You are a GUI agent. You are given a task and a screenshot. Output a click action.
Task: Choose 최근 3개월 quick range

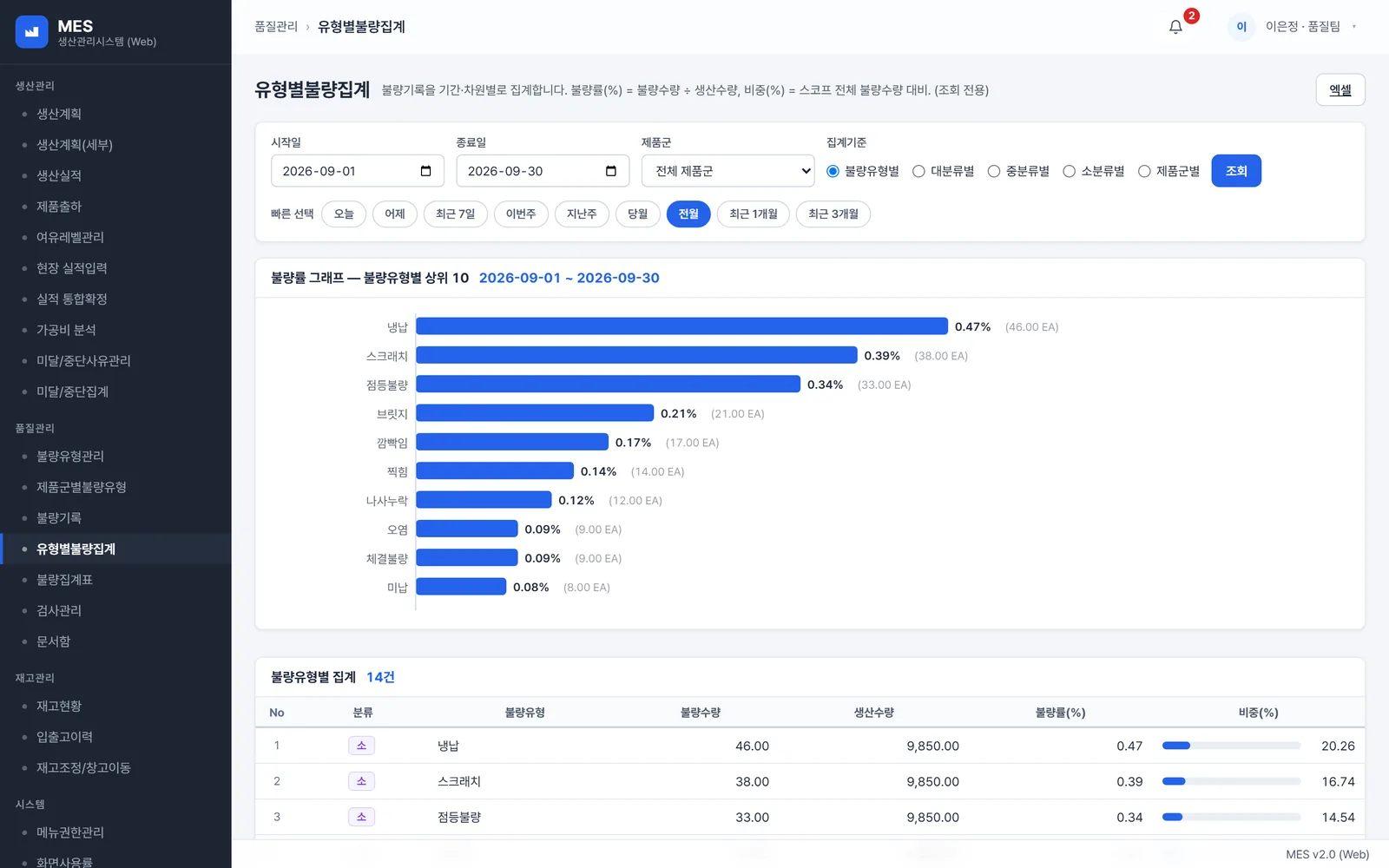tap(833, 214)
